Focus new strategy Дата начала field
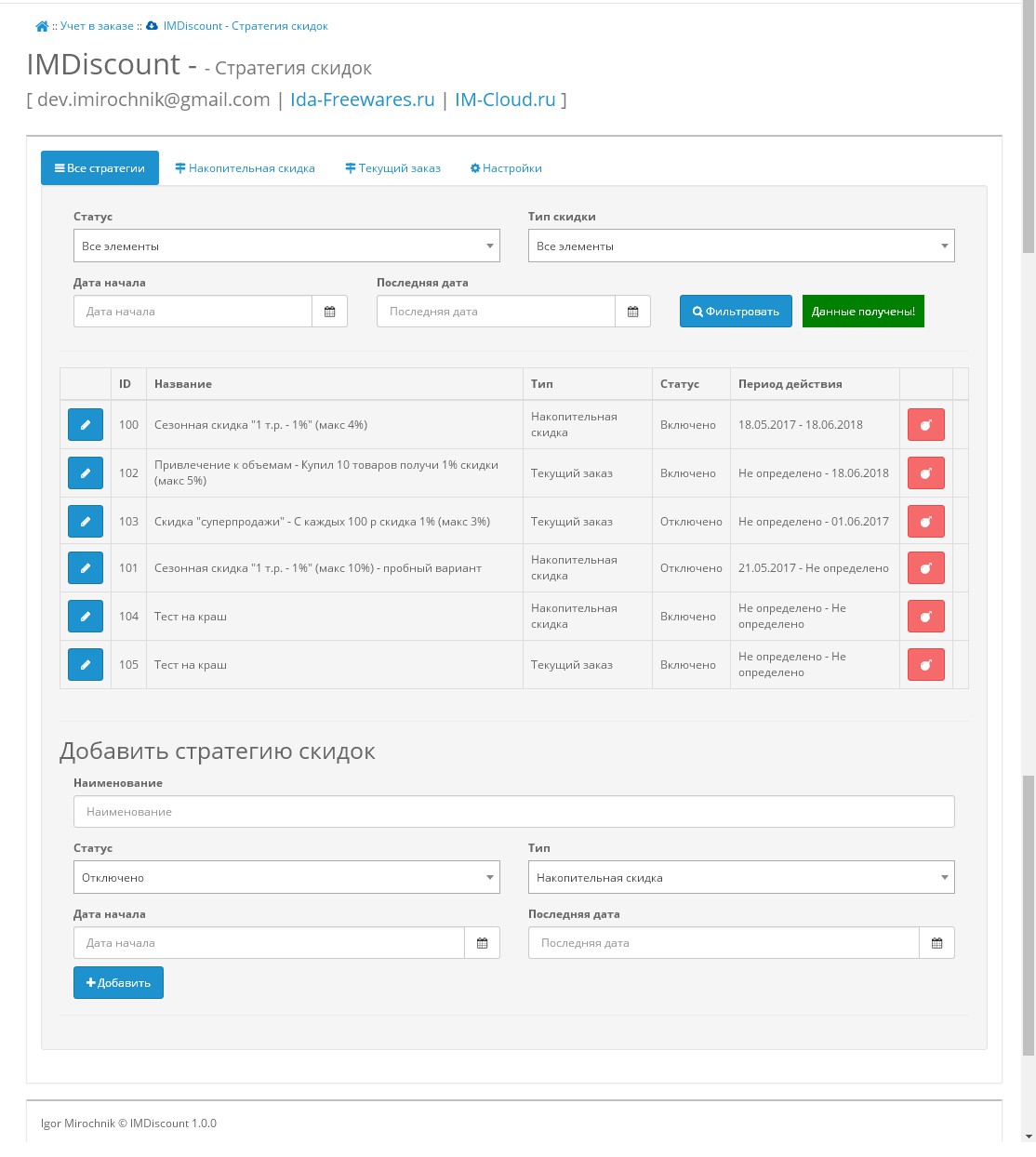The height and width of the screenshot is (1157, 1036). click(x=269, y=943)
